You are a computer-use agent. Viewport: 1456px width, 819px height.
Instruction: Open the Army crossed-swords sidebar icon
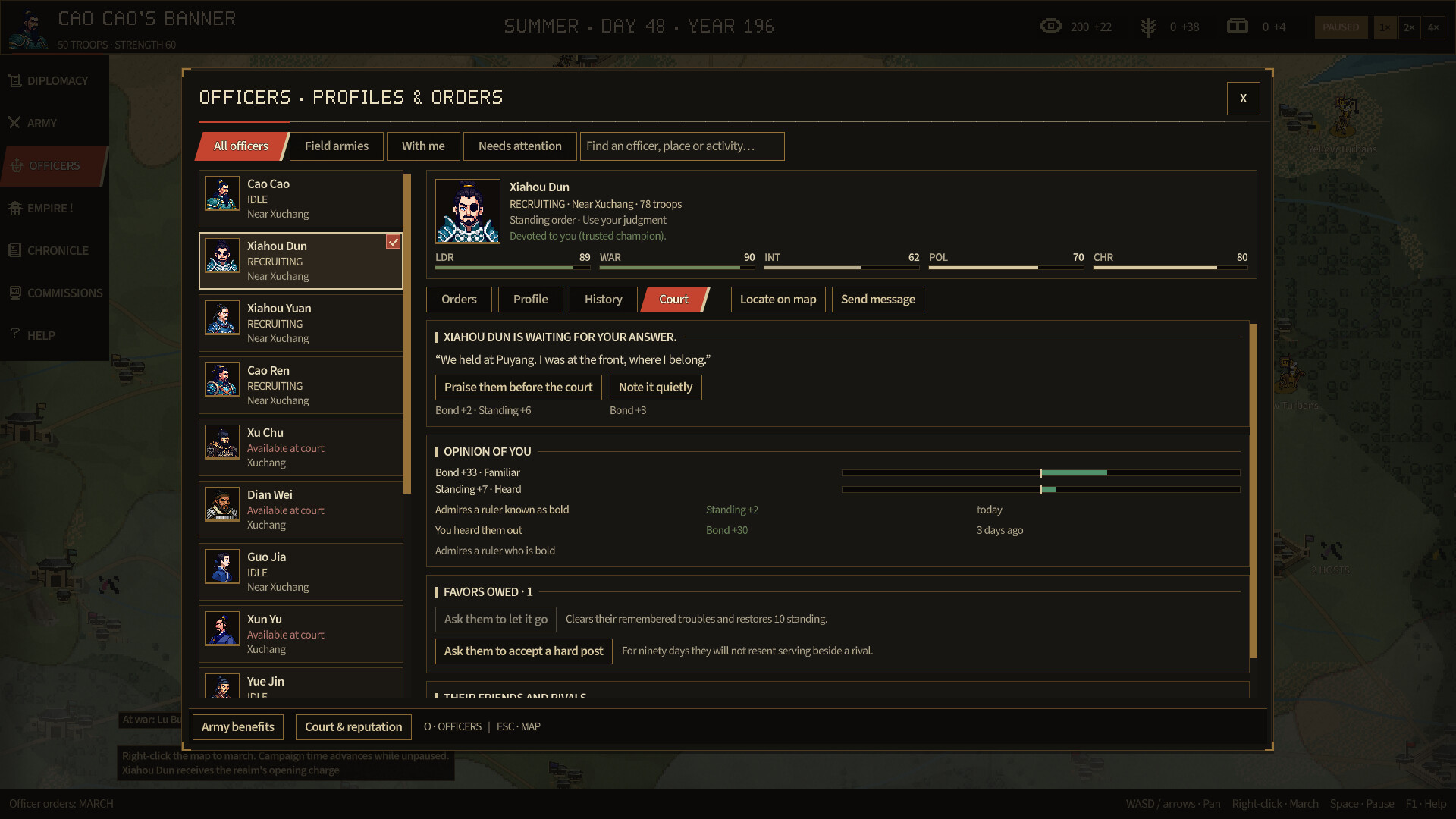[x=15, y=123]
